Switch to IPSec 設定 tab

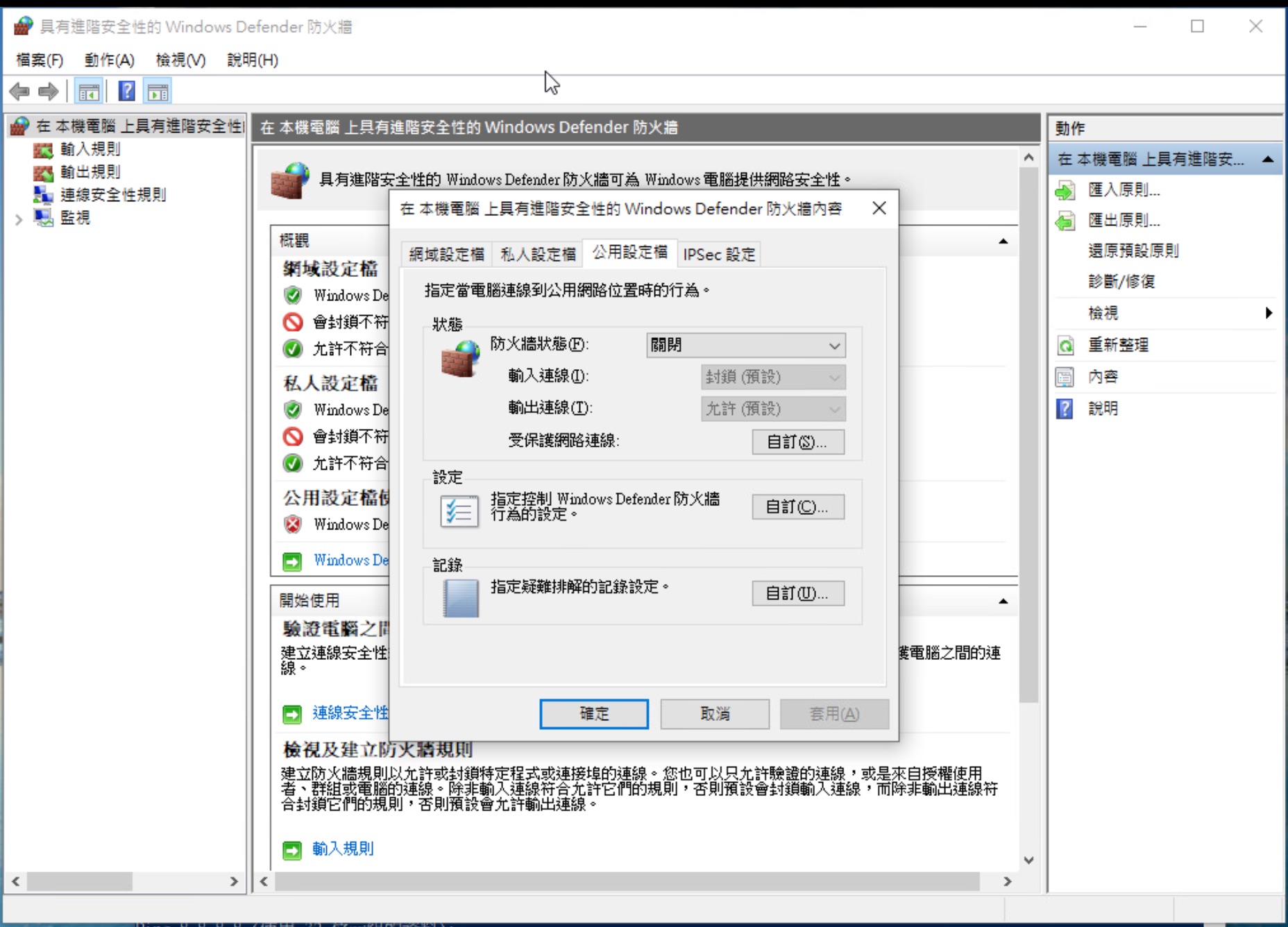(x=719, y=255)
